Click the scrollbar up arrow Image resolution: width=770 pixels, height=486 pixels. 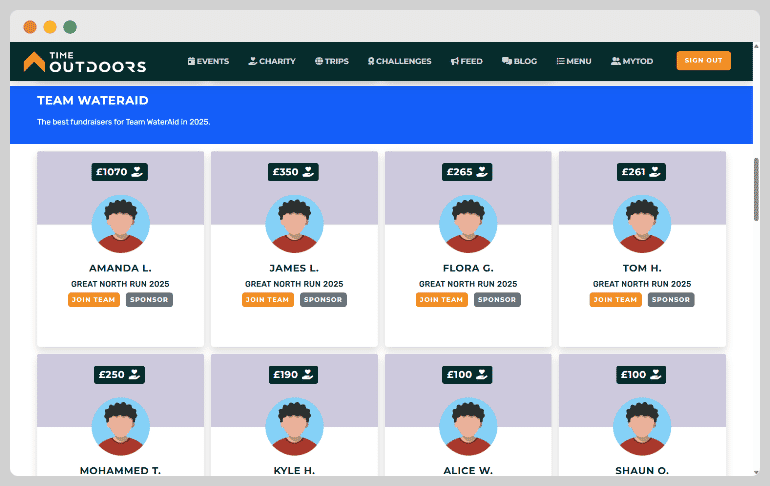tap(756, 46)
